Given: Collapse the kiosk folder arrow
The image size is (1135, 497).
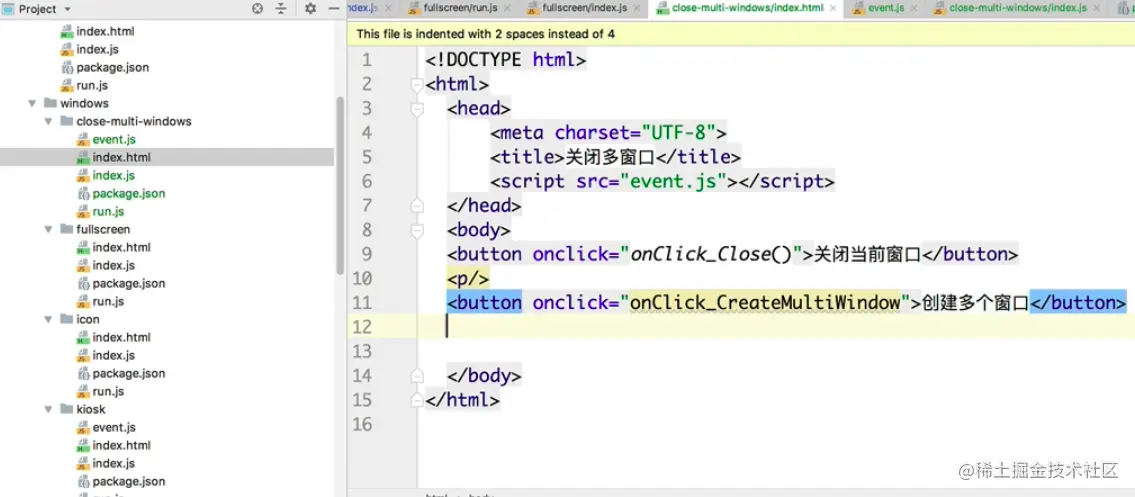Looking at the screenshot, I should [48, 409].
